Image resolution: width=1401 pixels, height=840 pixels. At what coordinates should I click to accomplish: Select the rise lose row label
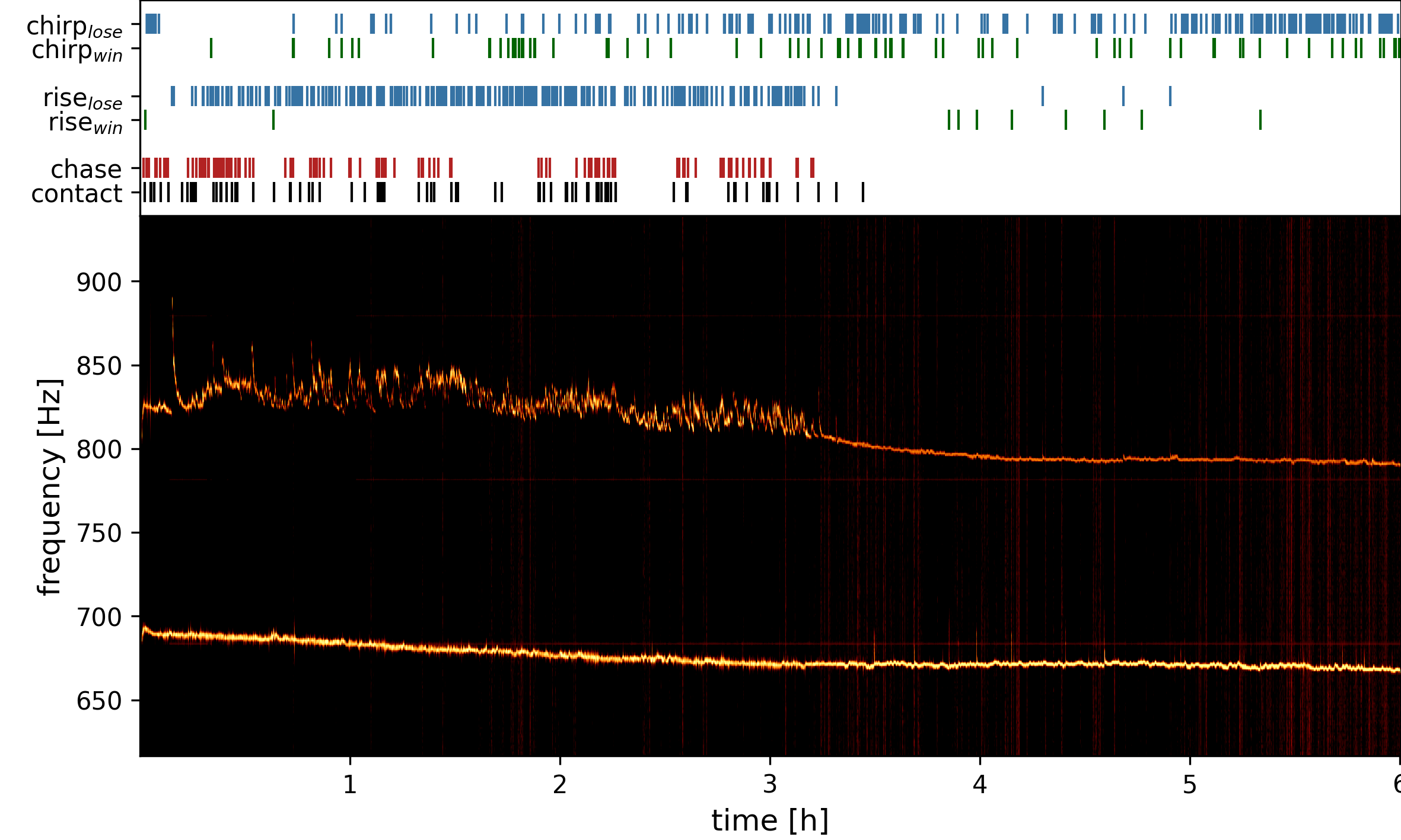tap(82, 98)
